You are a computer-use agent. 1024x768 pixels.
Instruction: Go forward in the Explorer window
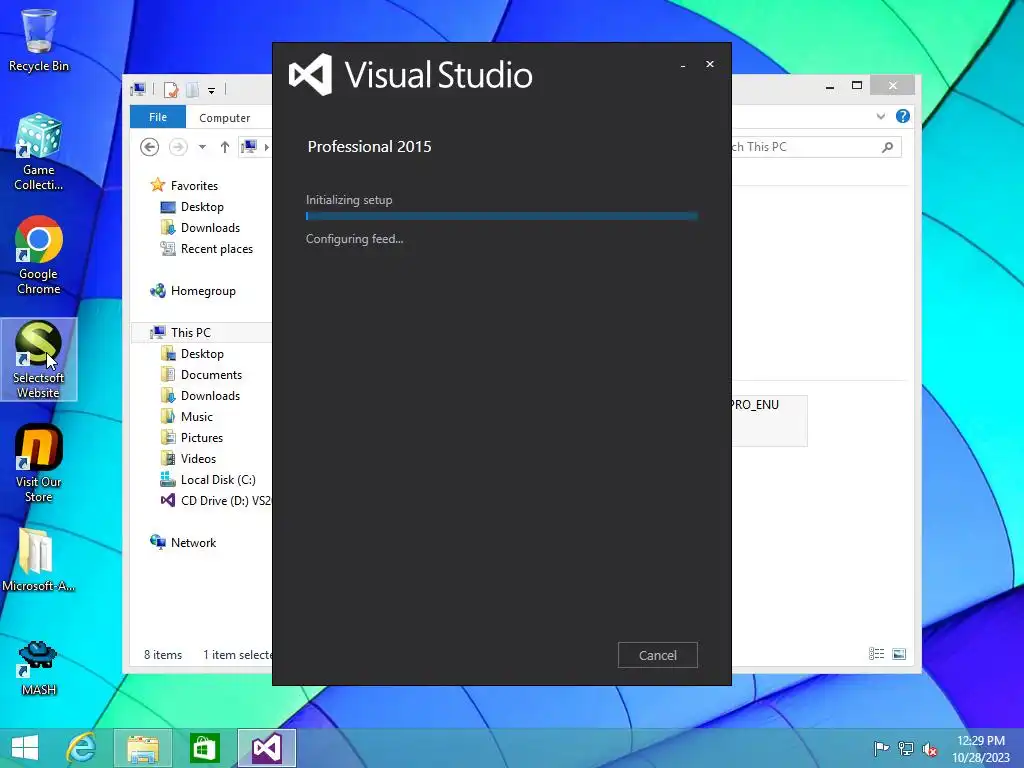click(178, 147)
